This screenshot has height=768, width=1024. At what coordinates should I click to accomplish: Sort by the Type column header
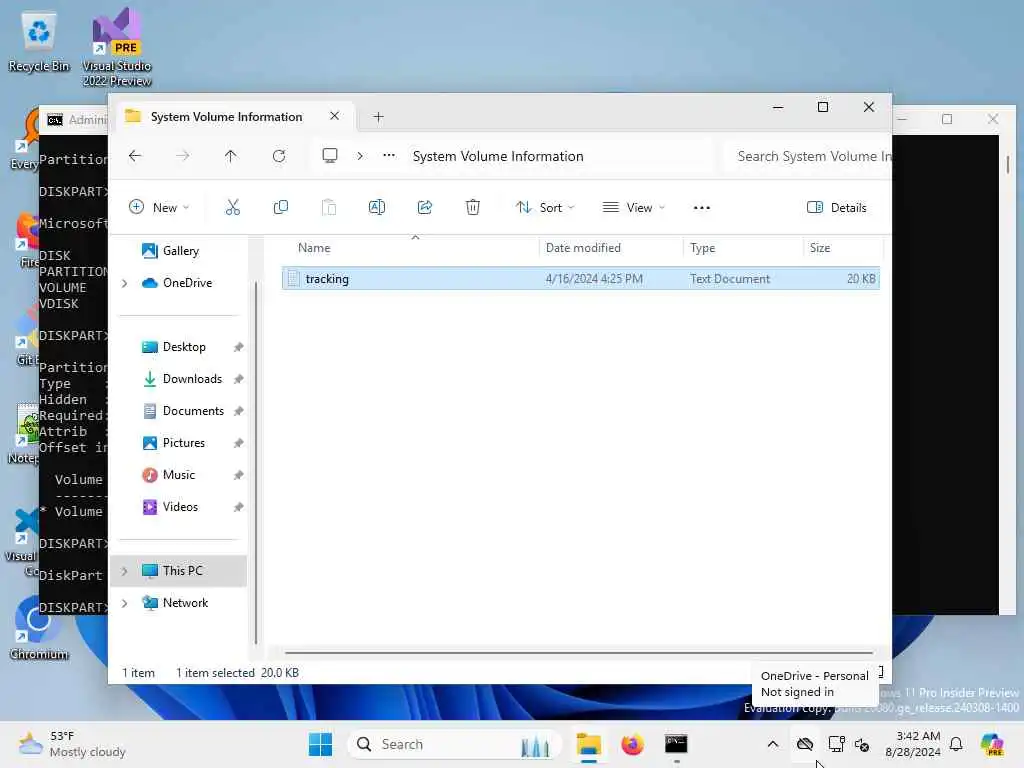tap(703, 248)
